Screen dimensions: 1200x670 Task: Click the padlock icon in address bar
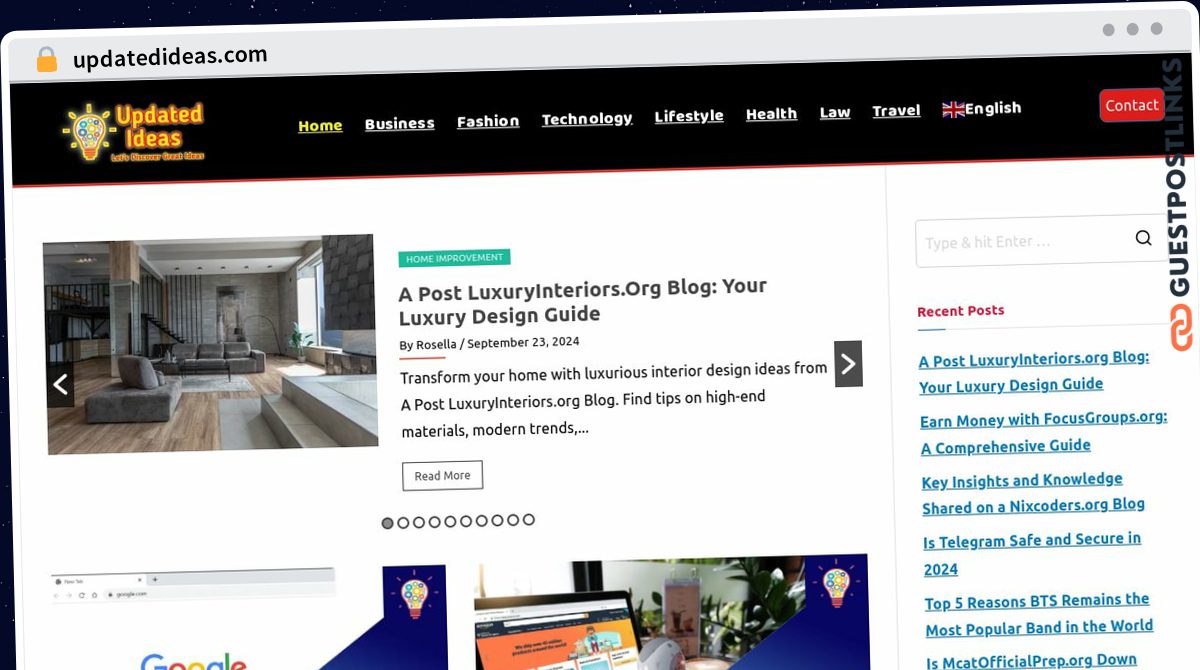(x=46, y=59)
